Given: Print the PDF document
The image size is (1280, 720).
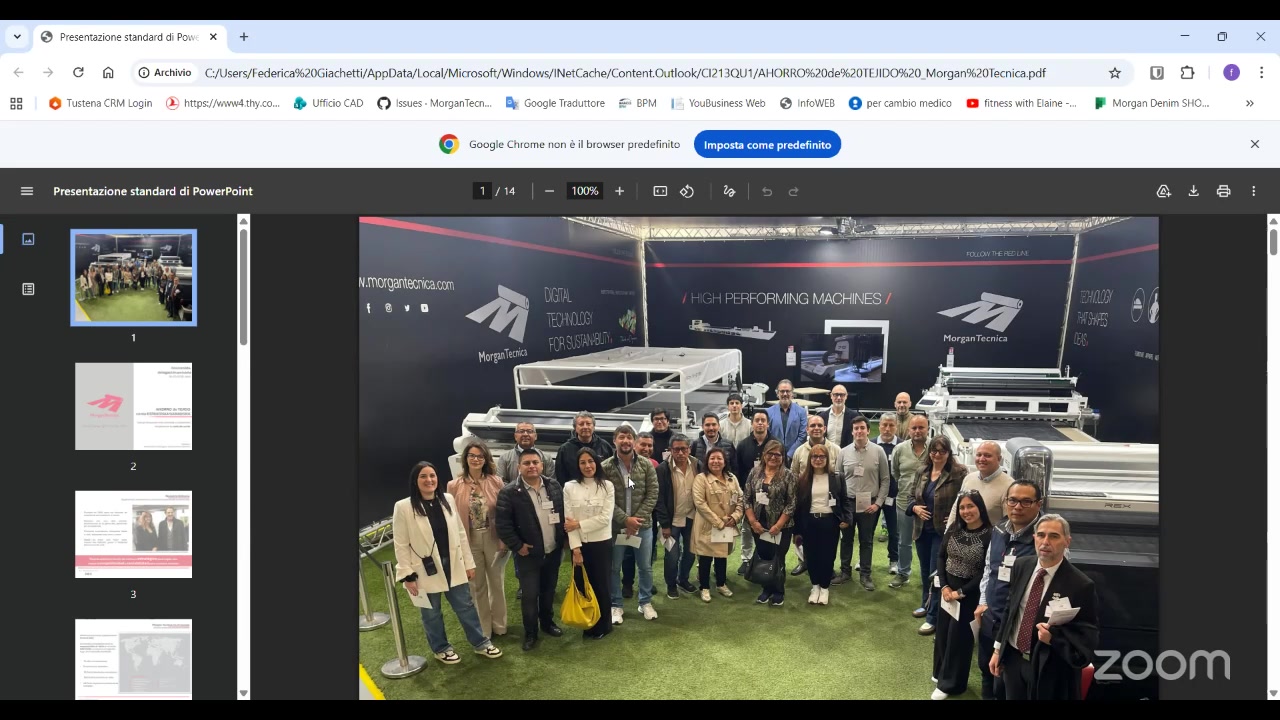Looking at the screenshot, I should pos(1223,191).
